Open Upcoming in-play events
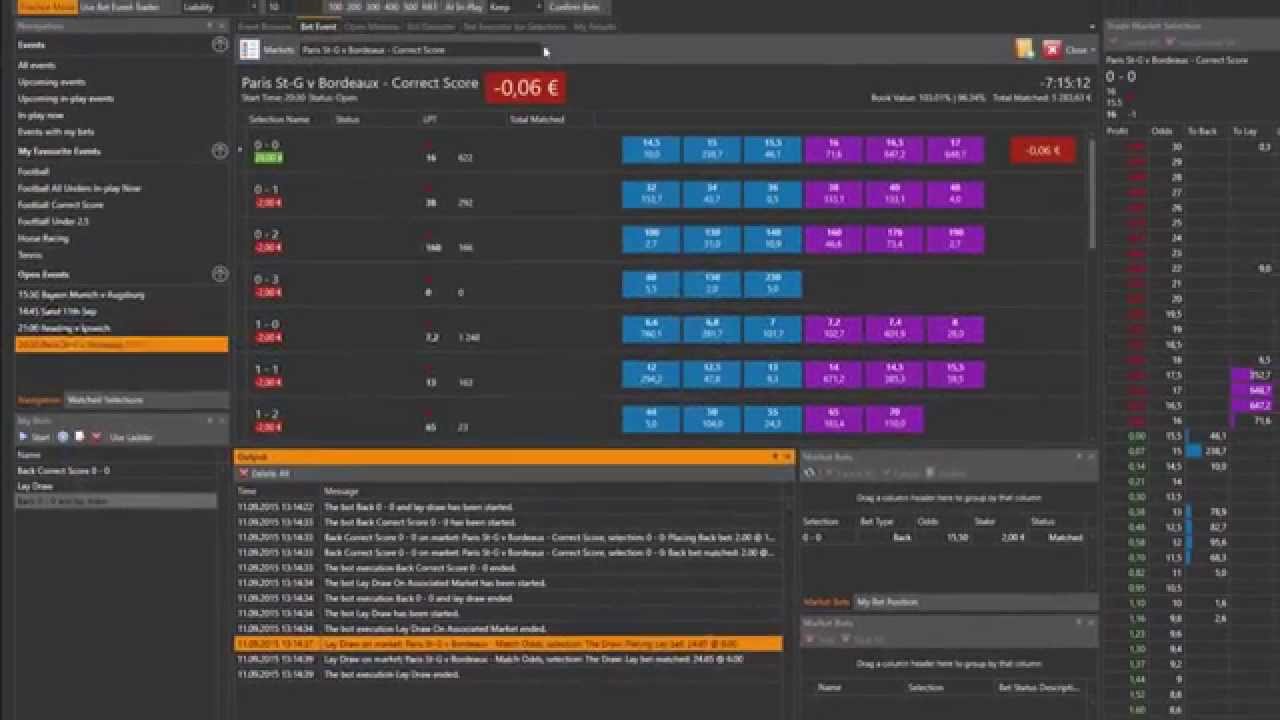 (x=66, y=98)
